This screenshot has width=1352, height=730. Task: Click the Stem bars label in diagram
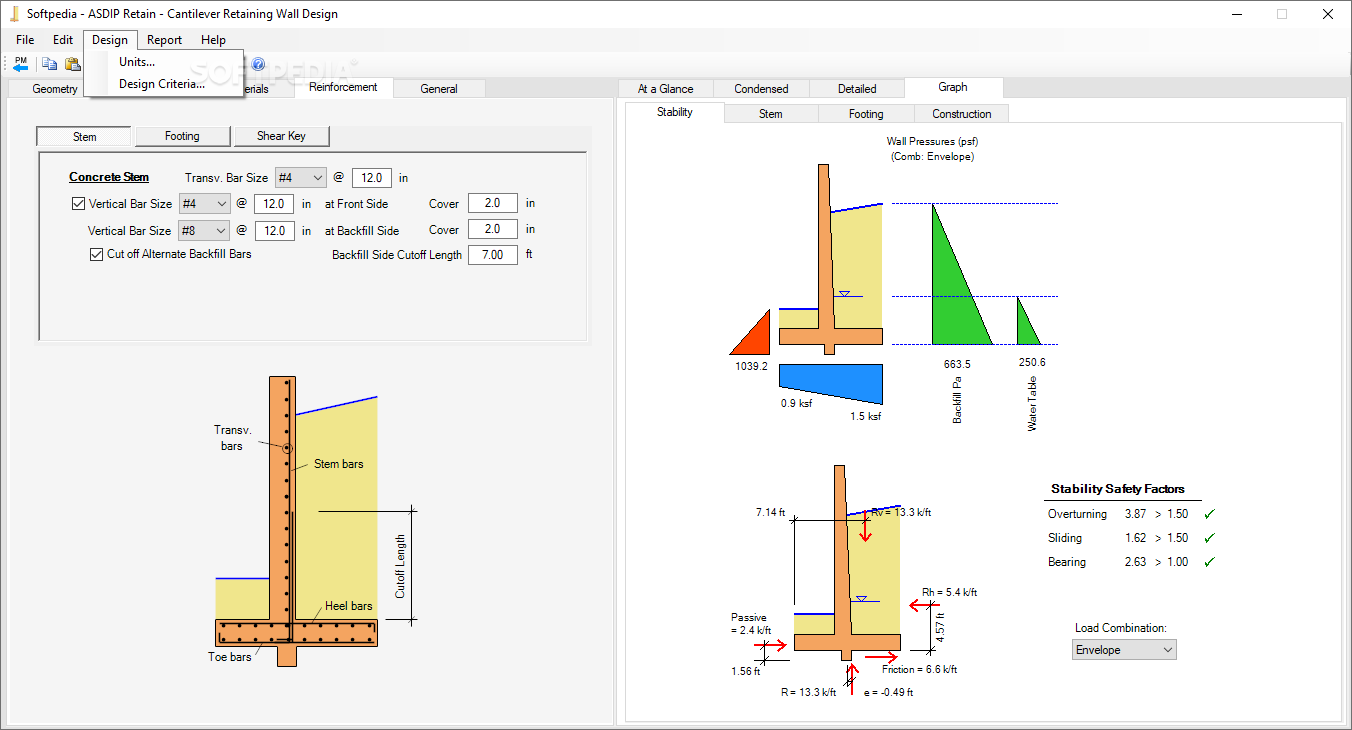click(x=339, y=464)
